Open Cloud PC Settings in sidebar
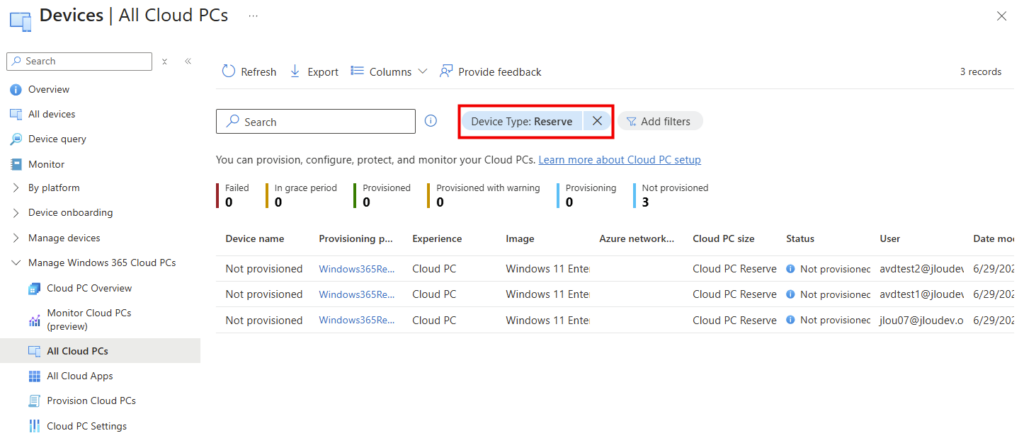Screen dimensions: 1024x438 pos(86,426)
